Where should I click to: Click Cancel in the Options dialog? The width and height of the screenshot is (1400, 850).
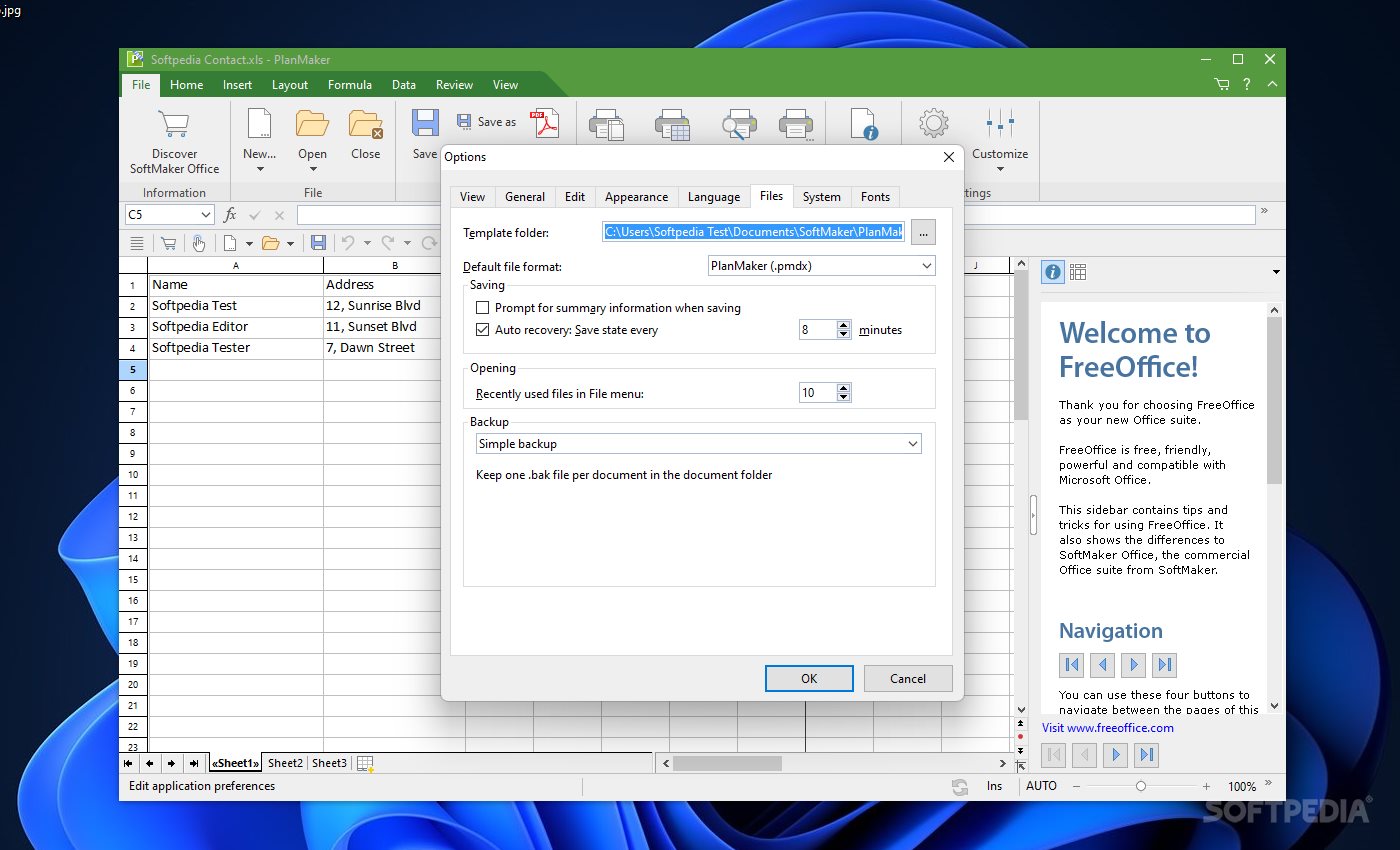(908, 678)
